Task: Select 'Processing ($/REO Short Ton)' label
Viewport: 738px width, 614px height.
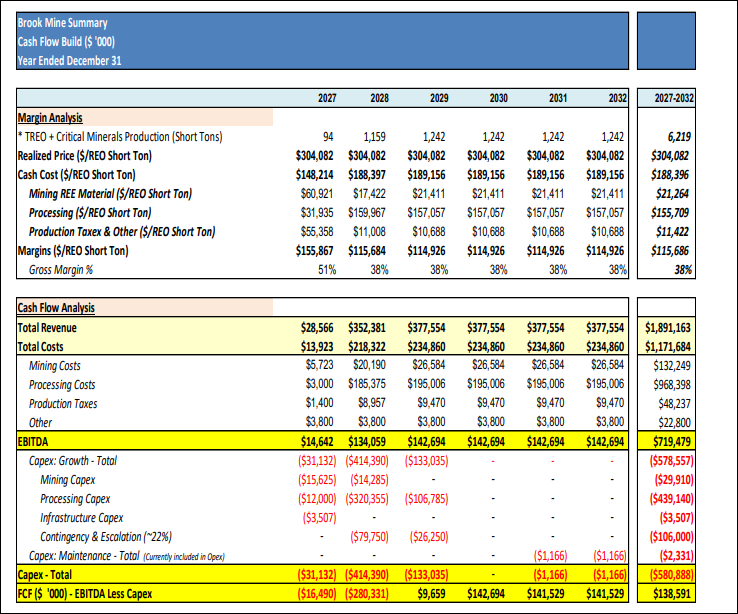Action: [90, 213]
